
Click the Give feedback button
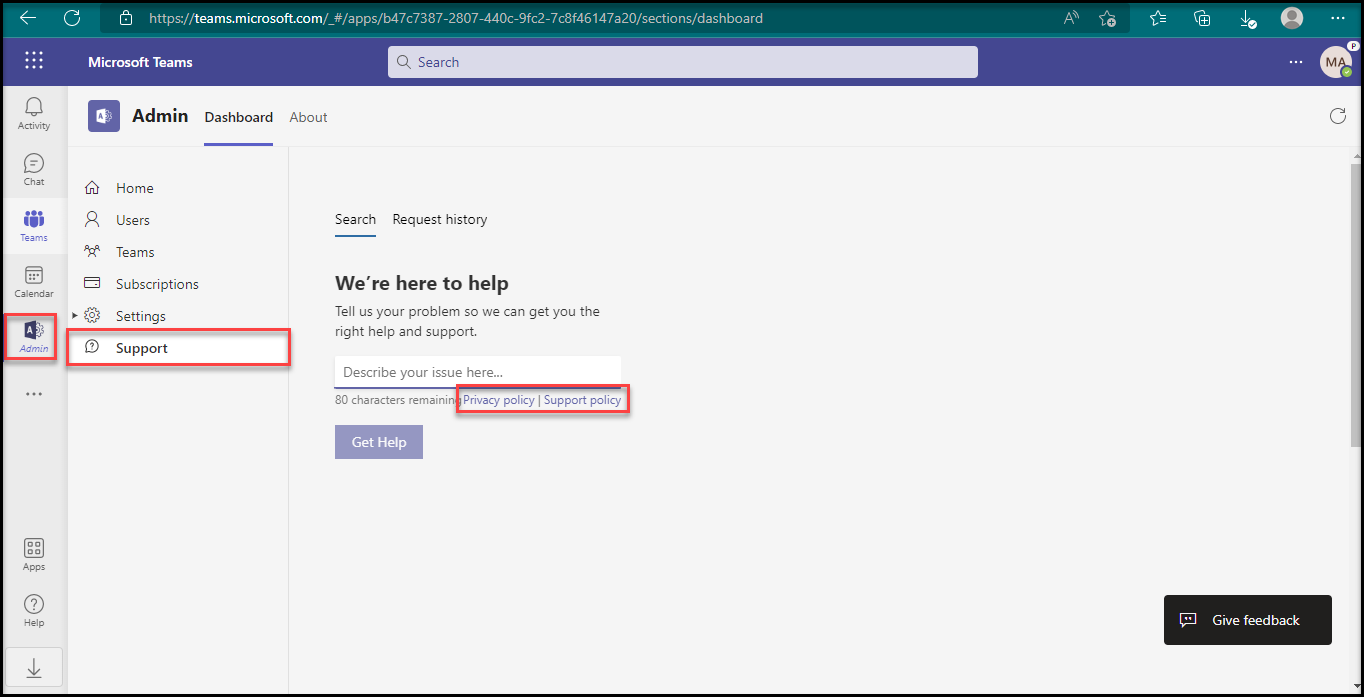pos(1247,620)
